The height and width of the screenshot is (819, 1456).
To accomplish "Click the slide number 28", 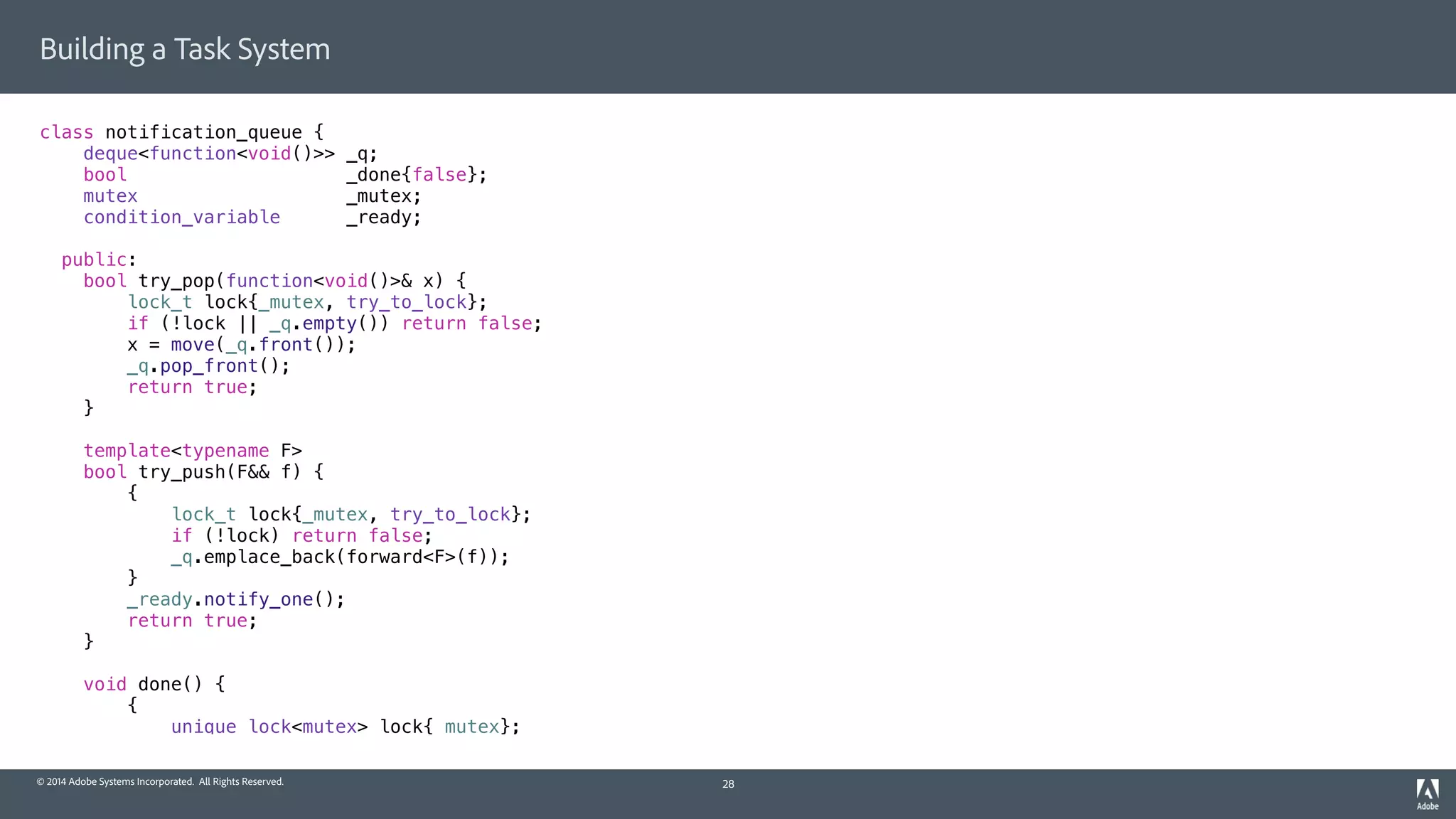I will click(x=728, y=784).
